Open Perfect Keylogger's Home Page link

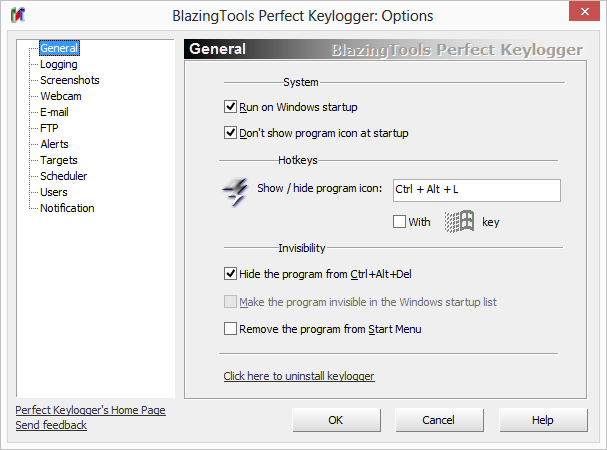coord(90,410)
